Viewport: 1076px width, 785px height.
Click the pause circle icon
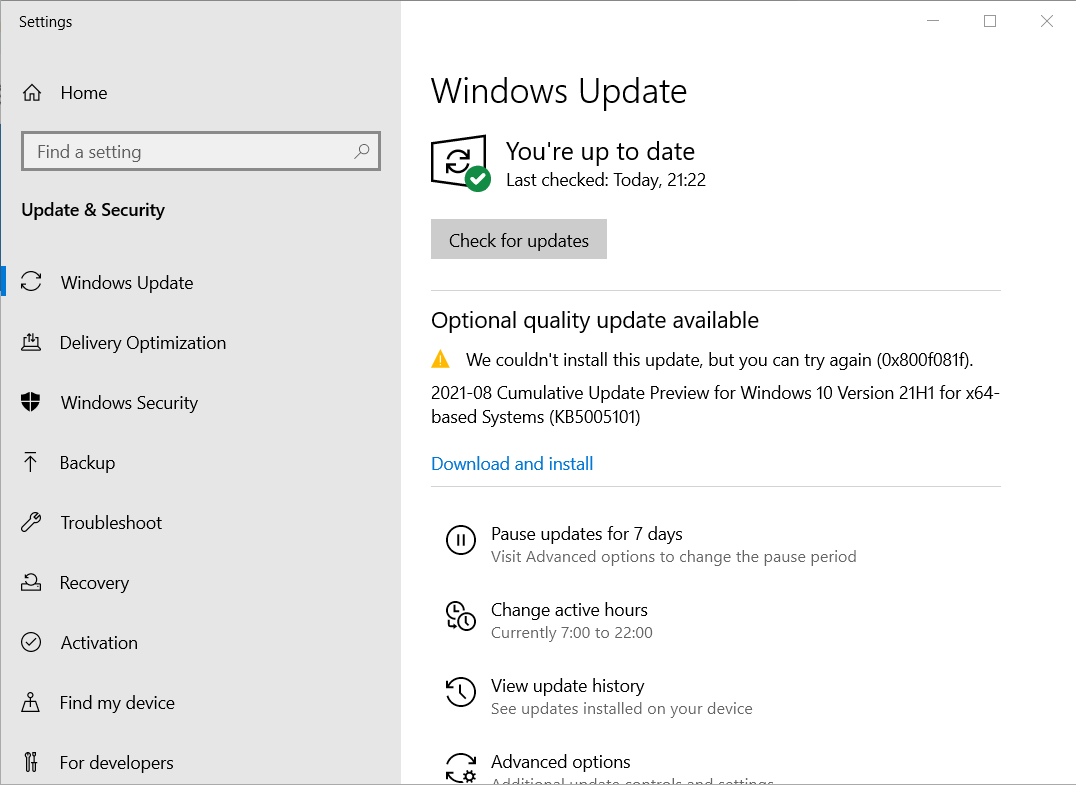coord(460,539)
